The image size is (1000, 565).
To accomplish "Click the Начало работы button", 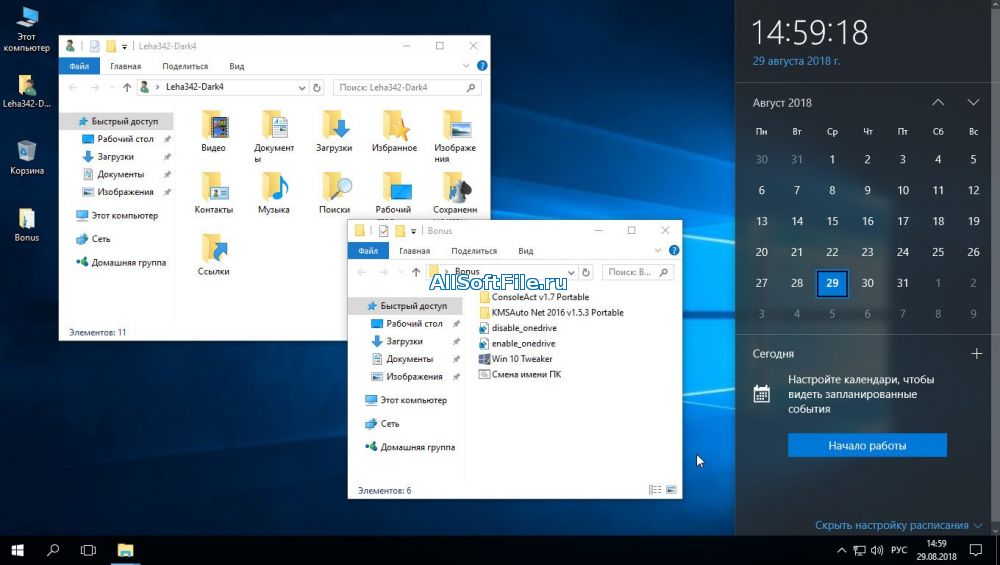I will [x=867, y=445].
